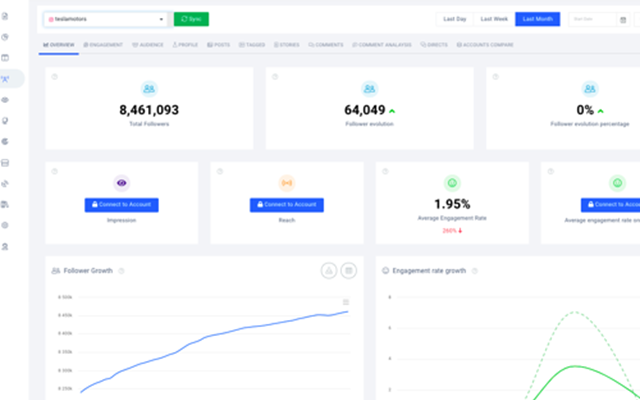This screenshot has width=640, height=400.
Task: Click the calendar icon beside Start Date
Action: point(623,20)
